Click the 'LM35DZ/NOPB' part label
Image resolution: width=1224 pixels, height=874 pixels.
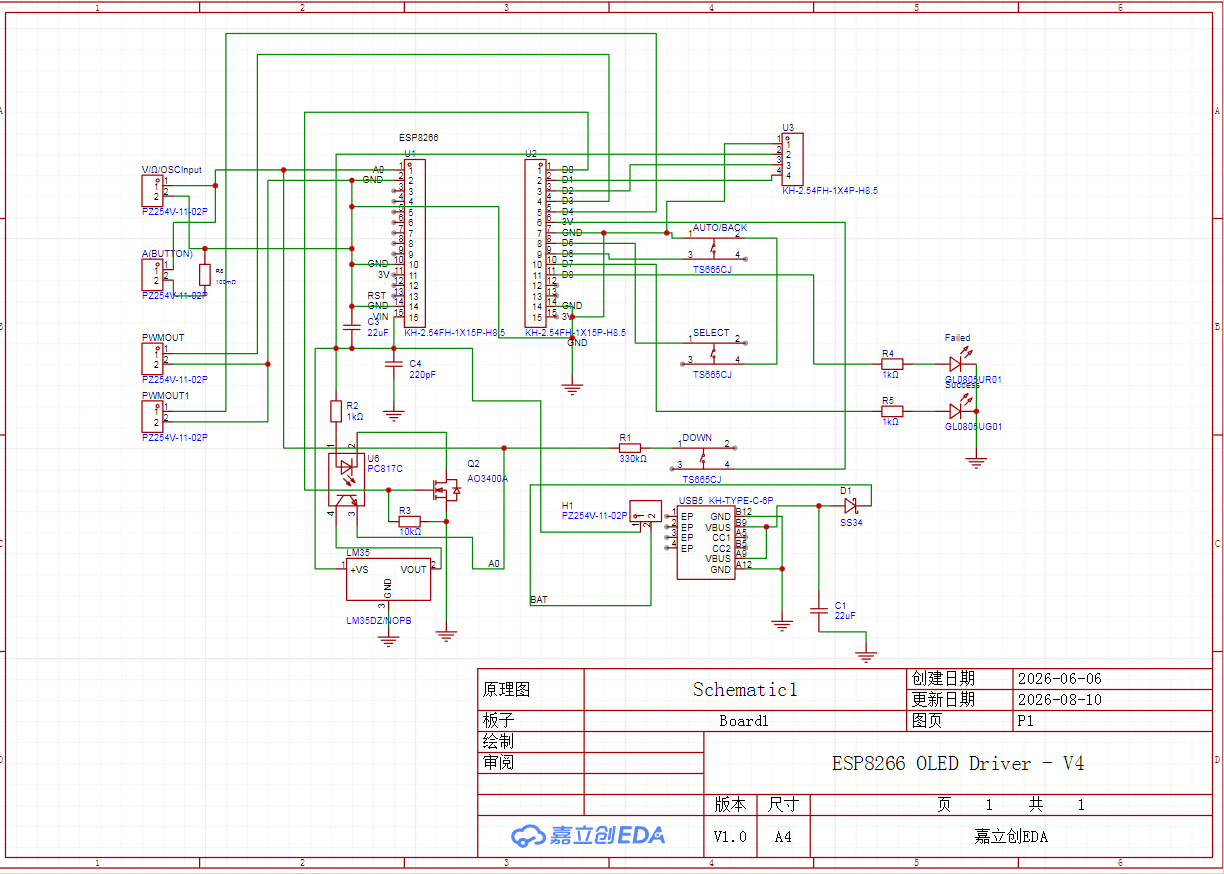tap(379, 621)
